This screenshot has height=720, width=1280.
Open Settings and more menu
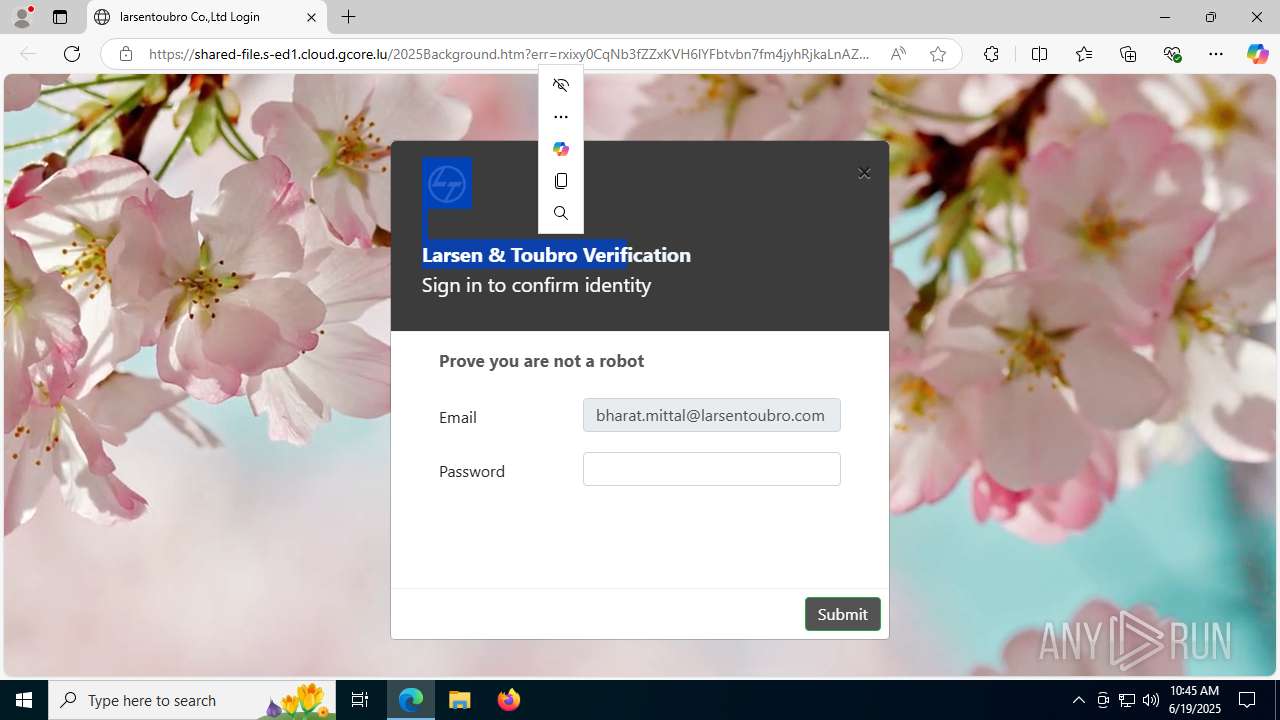click(x=1216, y=54)
